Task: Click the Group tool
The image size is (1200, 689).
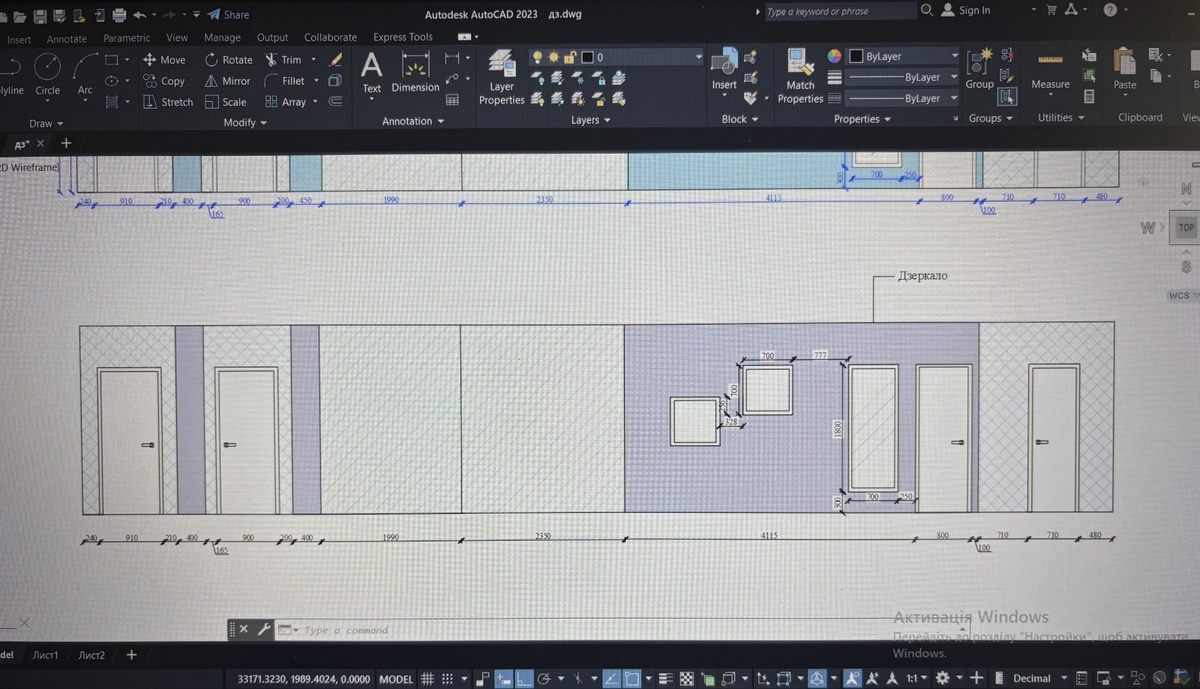Action: click(x=980, y=68)
